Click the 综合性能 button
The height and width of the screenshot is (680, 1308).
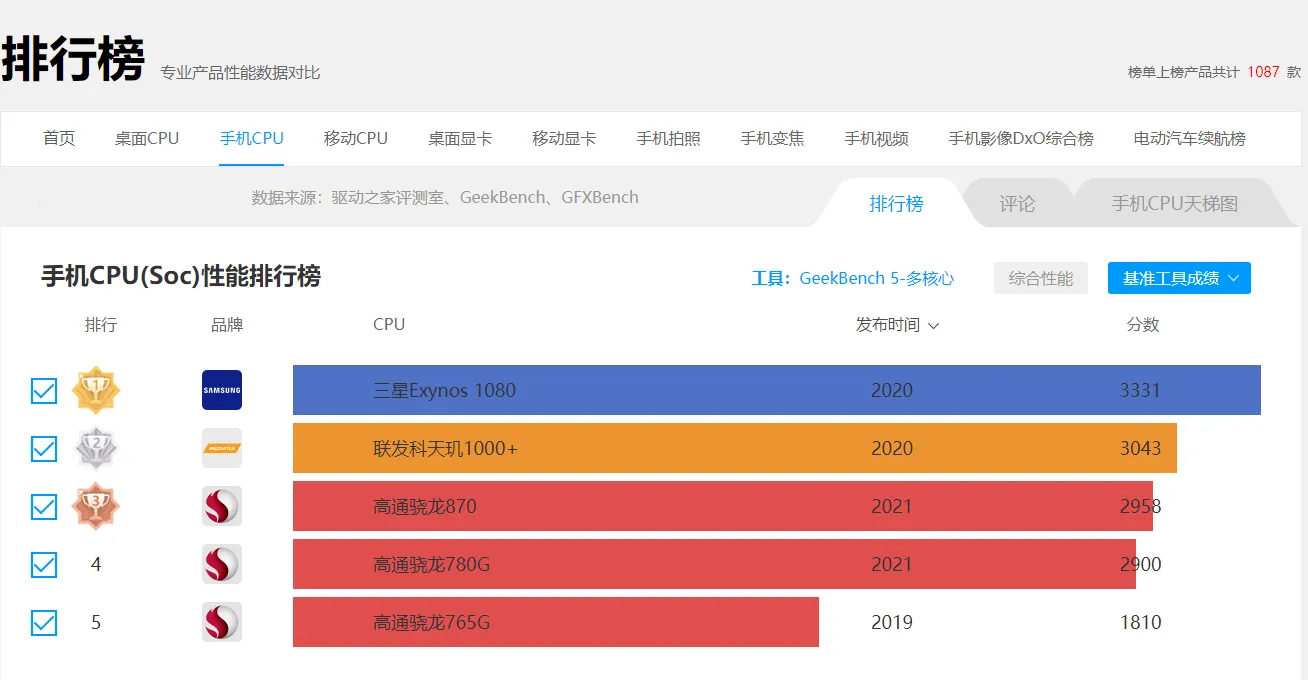(1041, 278)
